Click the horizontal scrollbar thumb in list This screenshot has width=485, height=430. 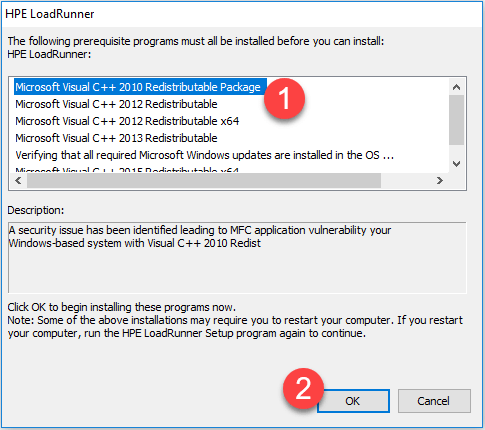click(x=204, y=181)
